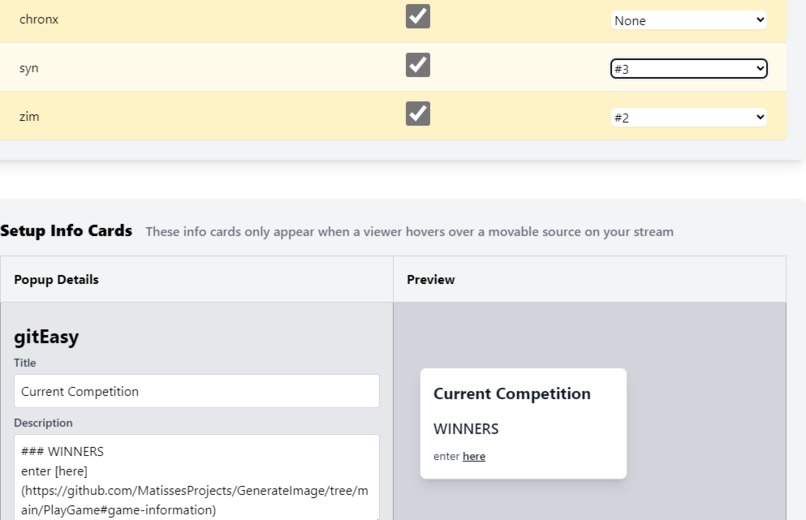806x520 pixels.
Task: Open the zim dropdown showing #2
Action: 689,118
